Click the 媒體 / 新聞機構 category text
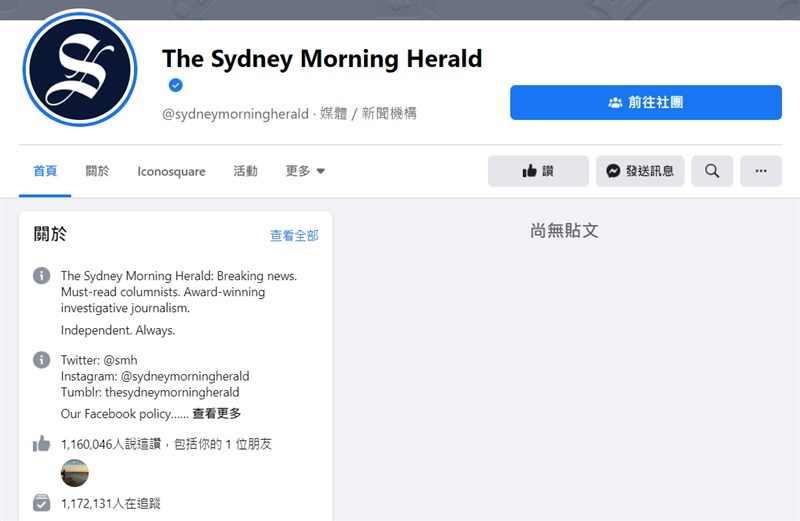The width and height of the screenshot is (800, 521). pyautogui.click(x=368, y=113)
